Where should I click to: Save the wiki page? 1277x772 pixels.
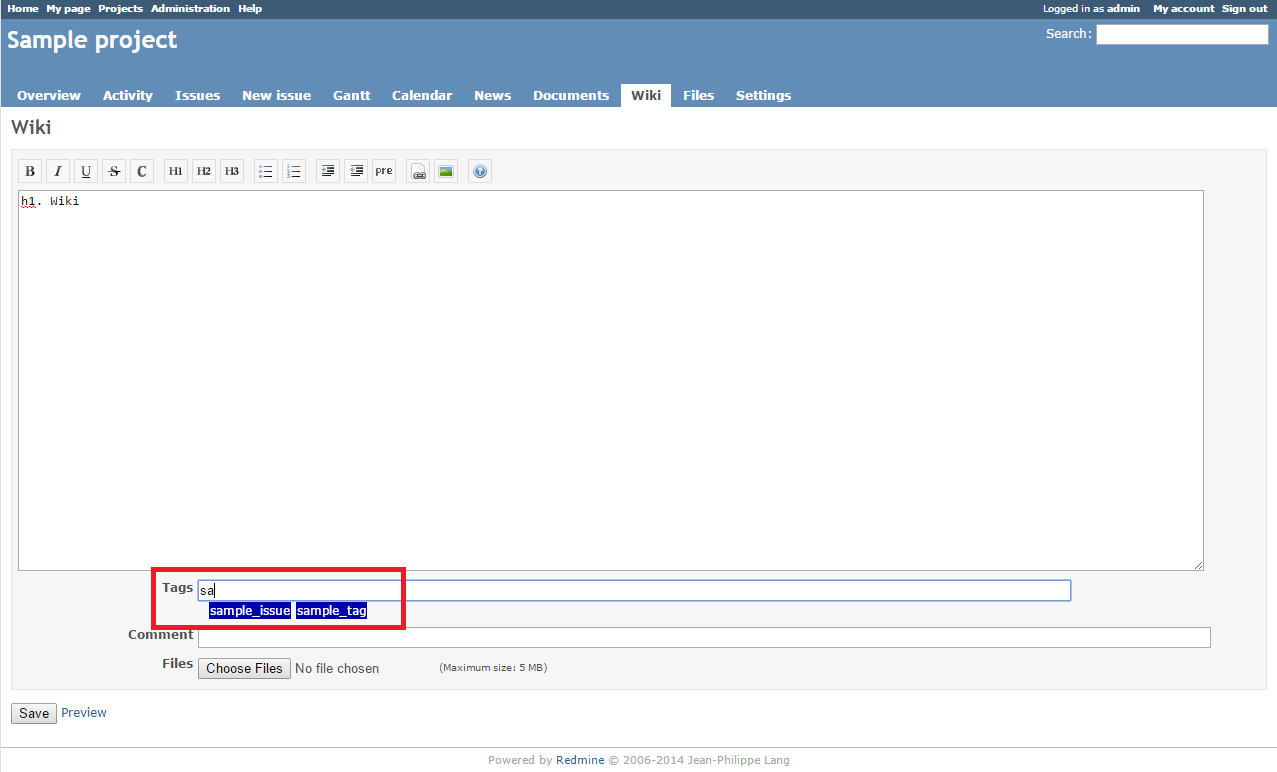tap(34, 713)
